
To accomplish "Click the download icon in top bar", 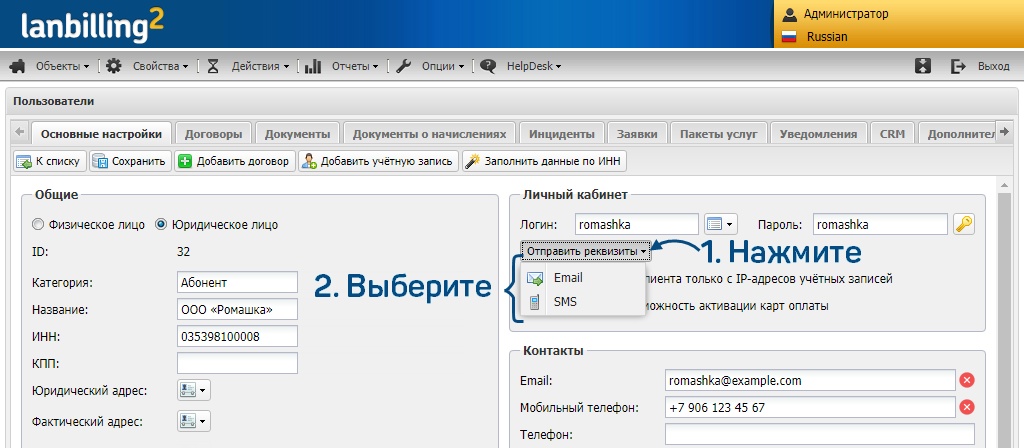I will tap(923, 66).
